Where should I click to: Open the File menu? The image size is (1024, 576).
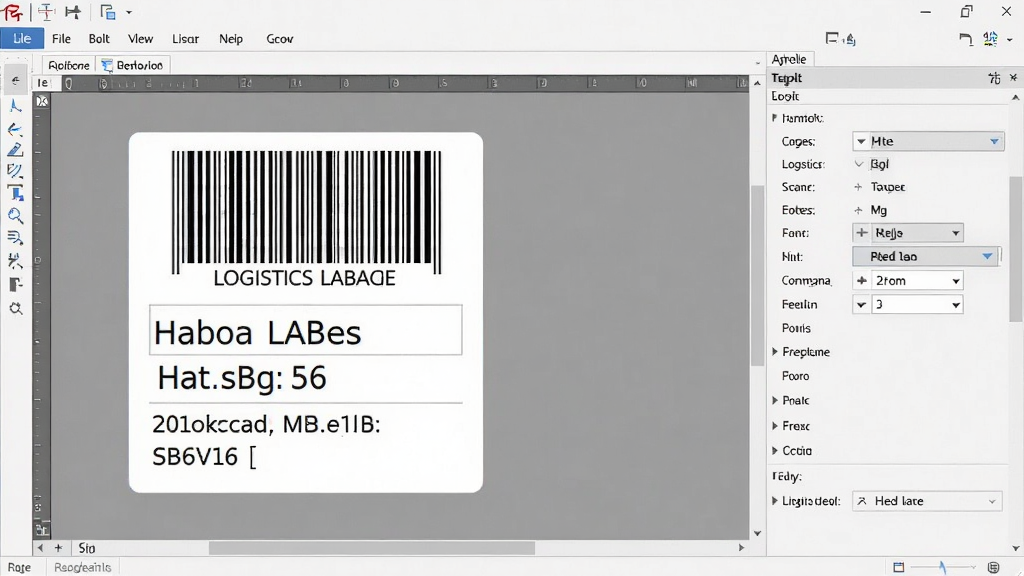pyautogui.click(x=61, y=39)
